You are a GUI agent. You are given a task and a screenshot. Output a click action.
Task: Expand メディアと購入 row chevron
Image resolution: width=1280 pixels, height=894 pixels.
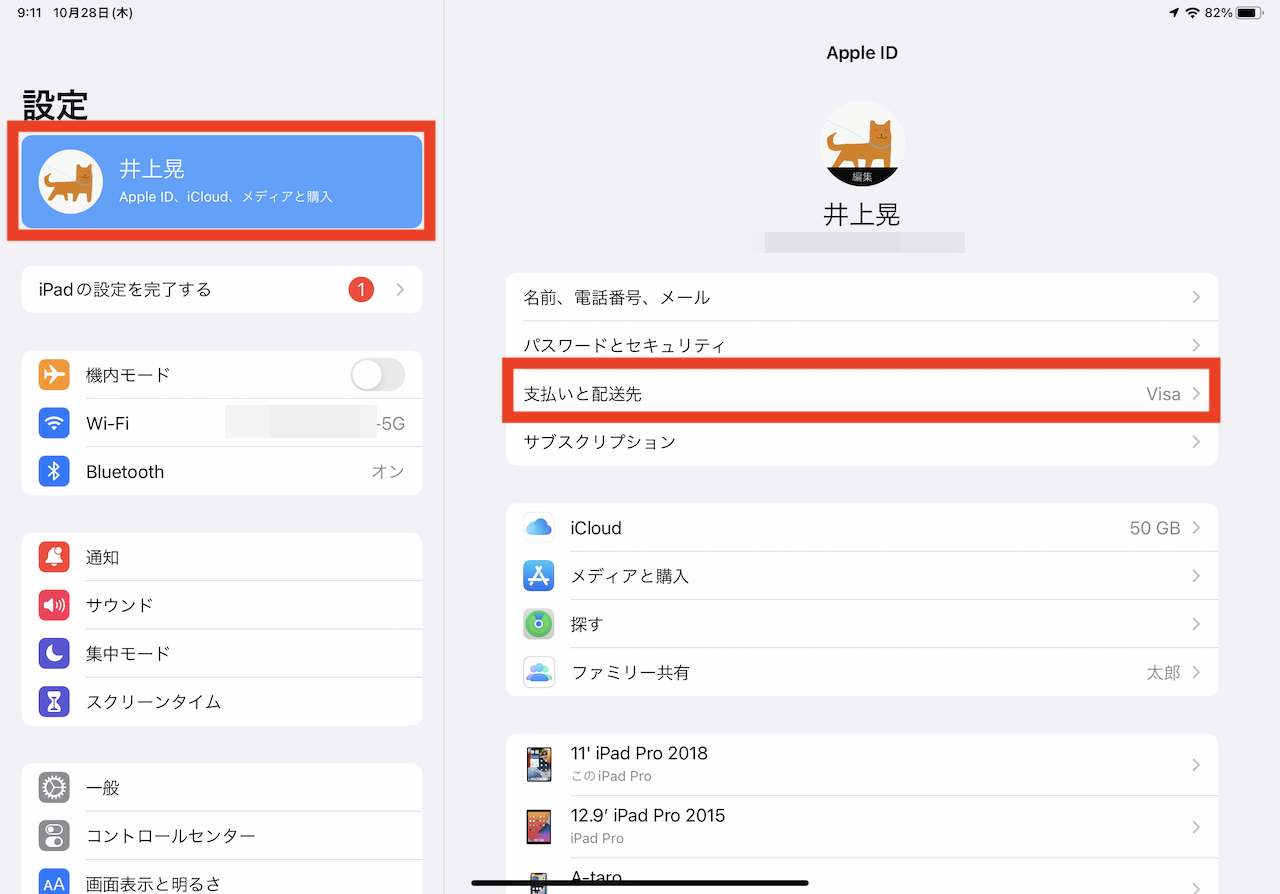point(1196,576)
